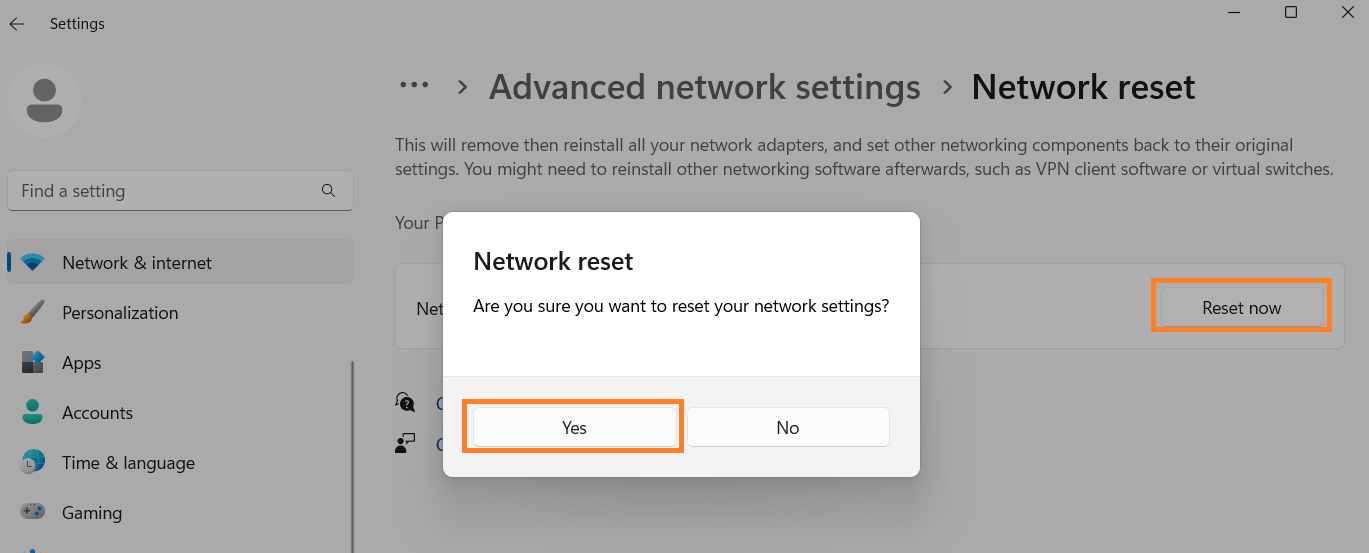Click the Get help icon
The image size is (1369, 553).
click(x=405, y=402)
